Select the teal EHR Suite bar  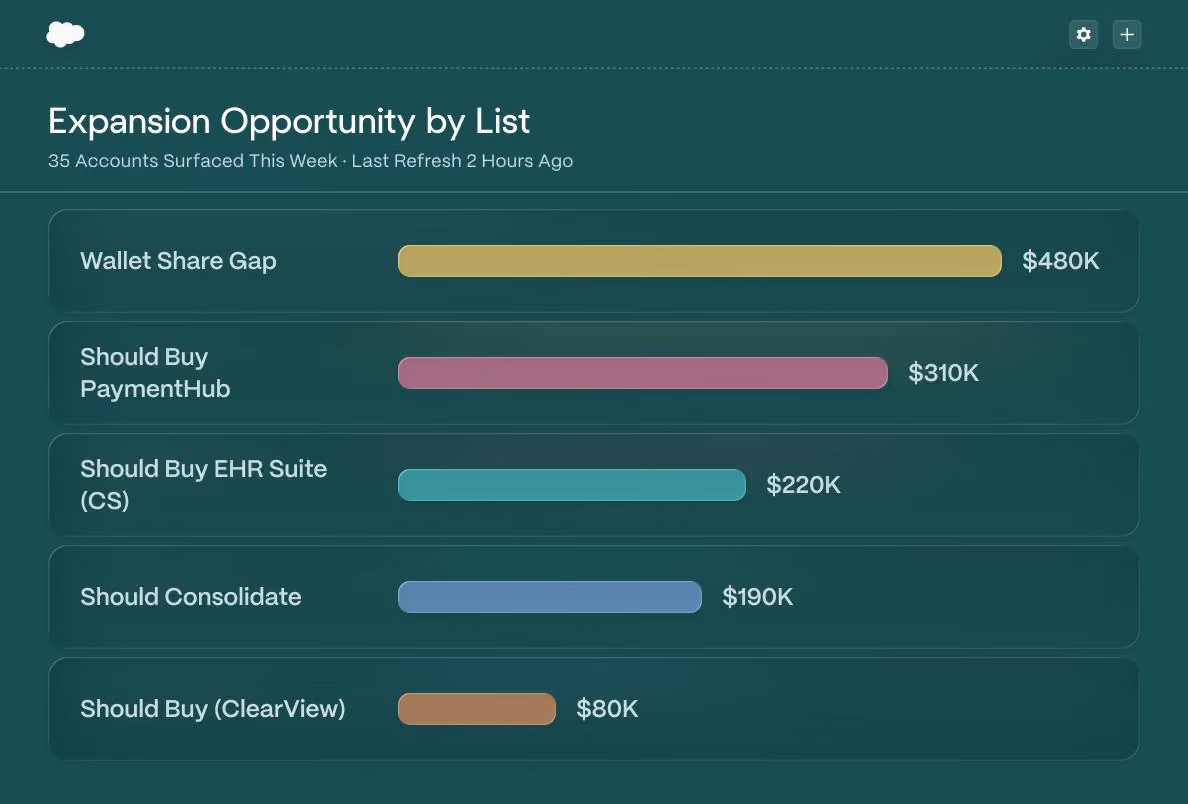[571, 485]
